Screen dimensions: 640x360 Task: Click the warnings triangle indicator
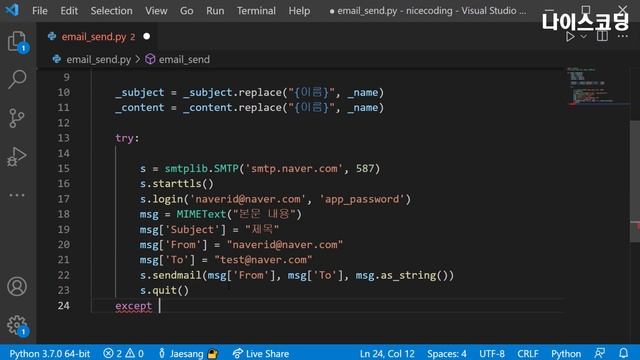[130, 353]
